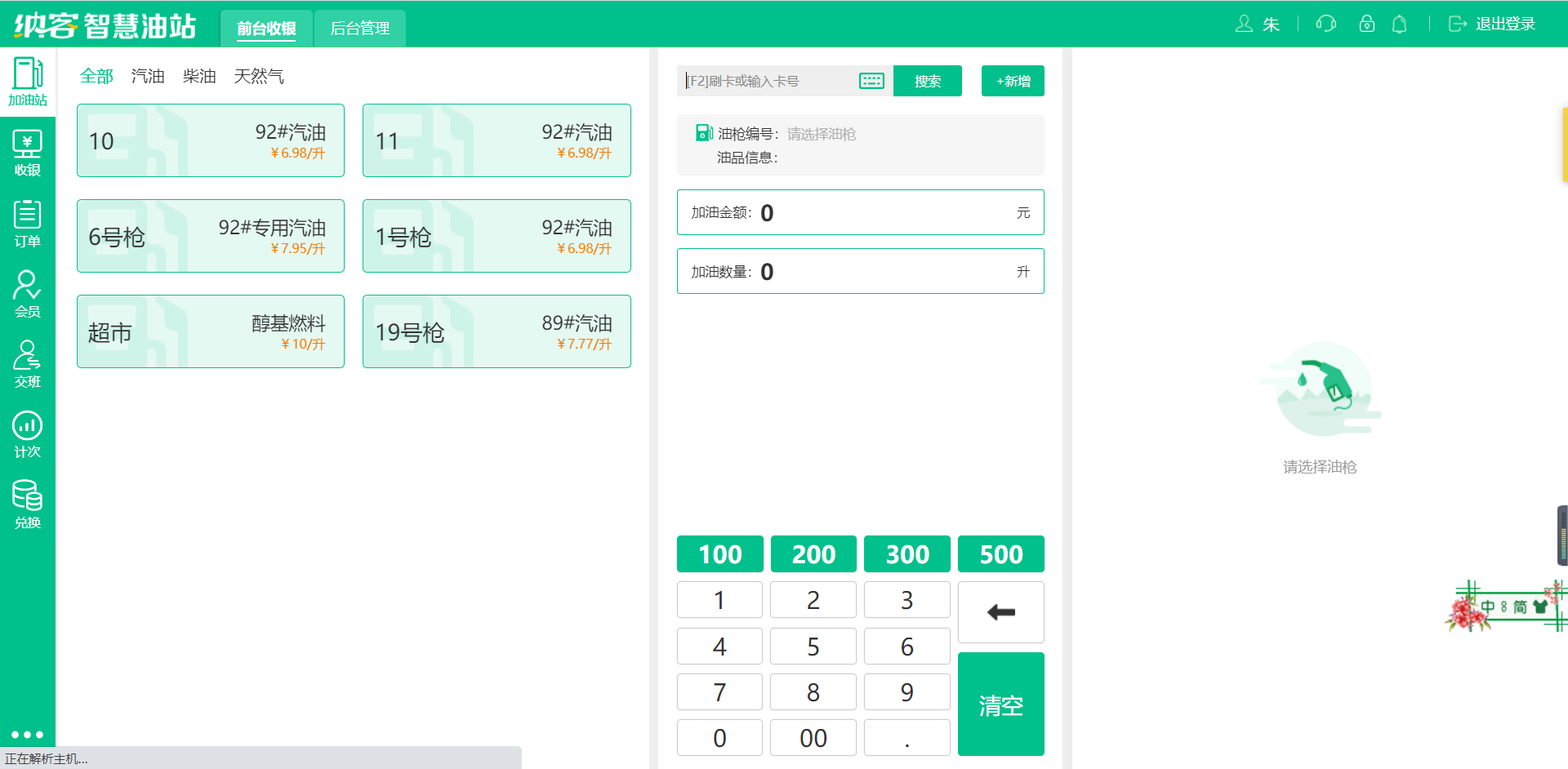Select the 500 quick amount button
This screenshot has width=1568, height=769.
pos(1000,554)
